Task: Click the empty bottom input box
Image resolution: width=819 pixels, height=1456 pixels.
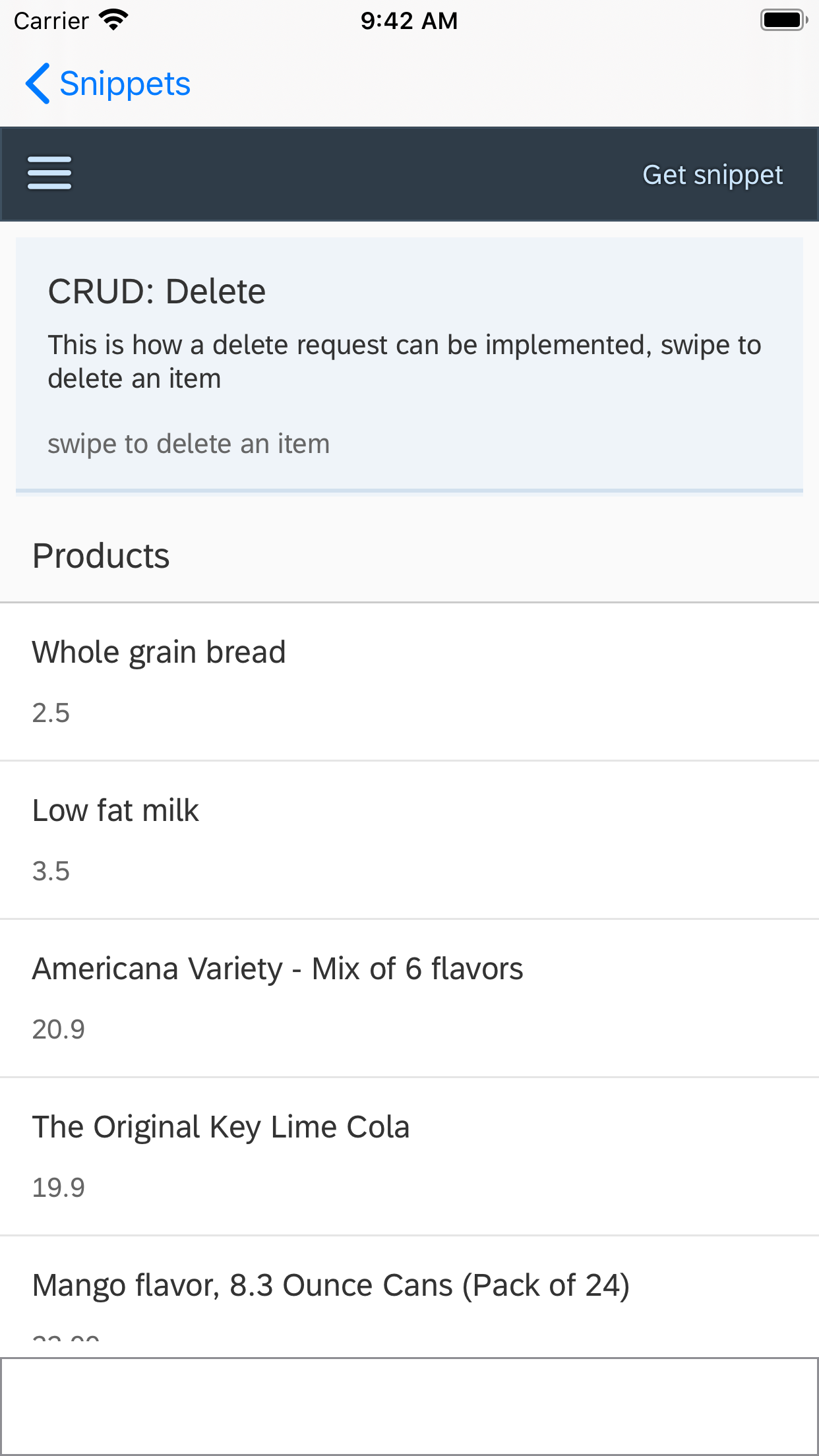Action: pyautogui.click(x=409, y=1406)
